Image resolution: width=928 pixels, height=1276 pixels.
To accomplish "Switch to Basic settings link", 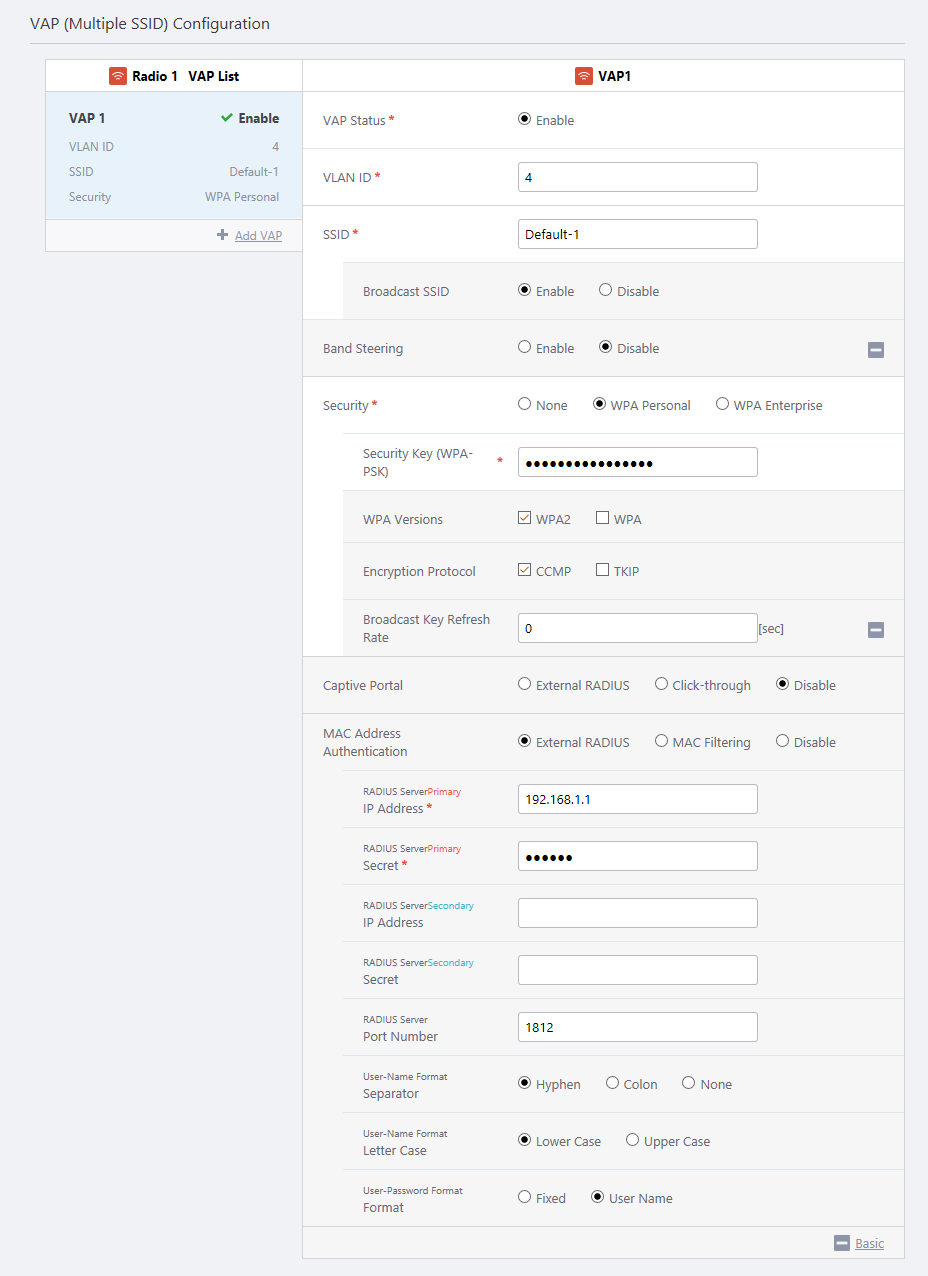I will pyautogui.click(x=869, y=1243).
